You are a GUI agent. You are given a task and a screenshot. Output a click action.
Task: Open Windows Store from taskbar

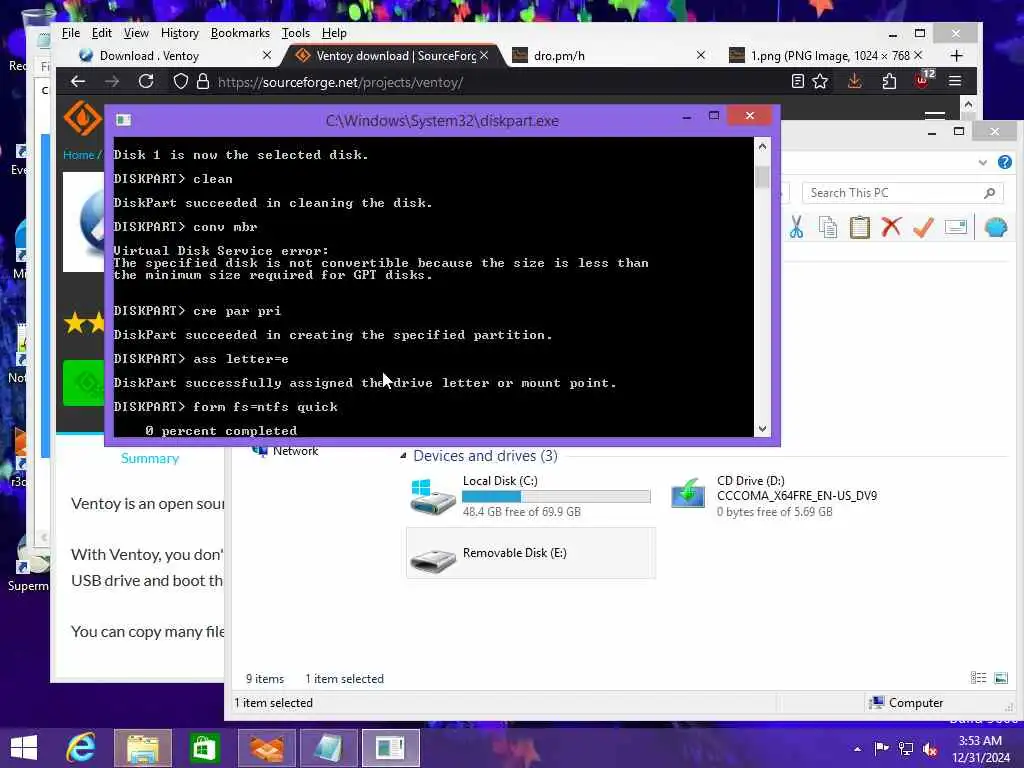[x=204, y=748]
